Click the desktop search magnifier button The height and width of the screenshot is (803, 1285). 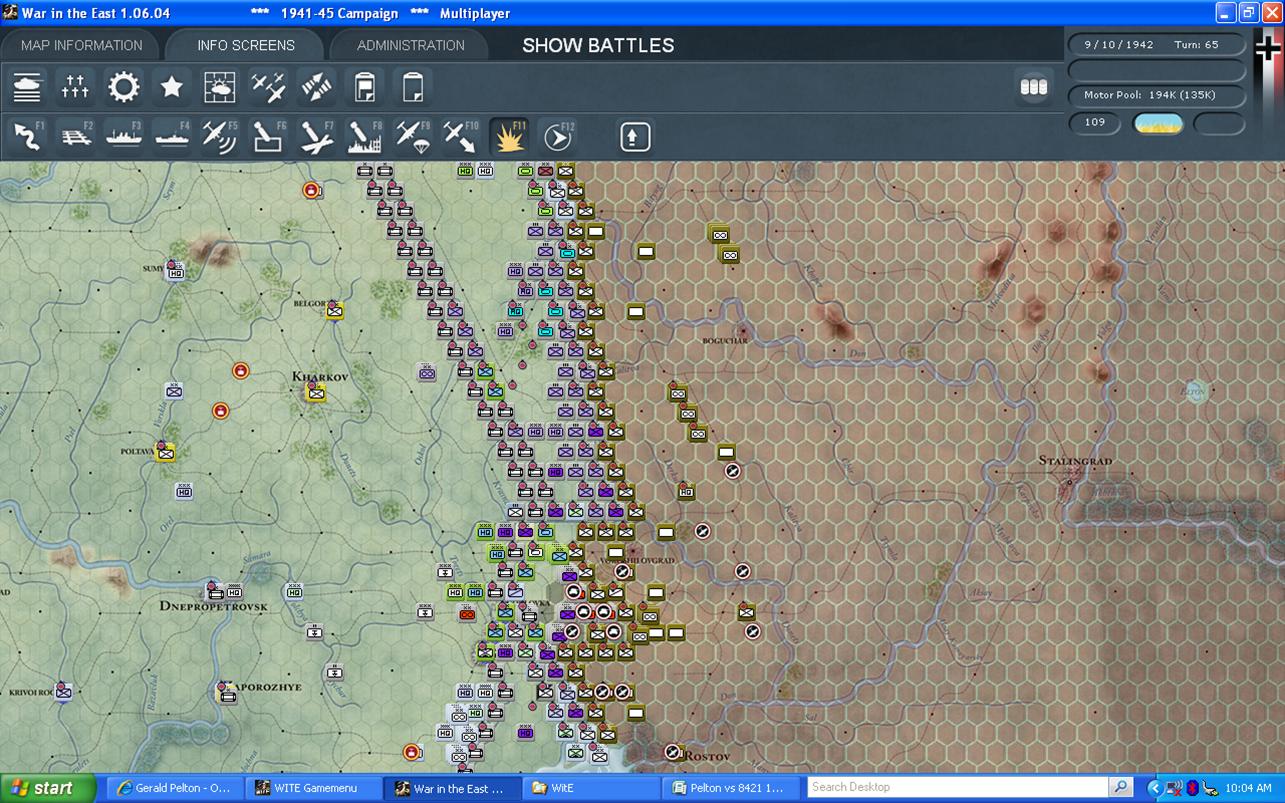(1121, 787)
